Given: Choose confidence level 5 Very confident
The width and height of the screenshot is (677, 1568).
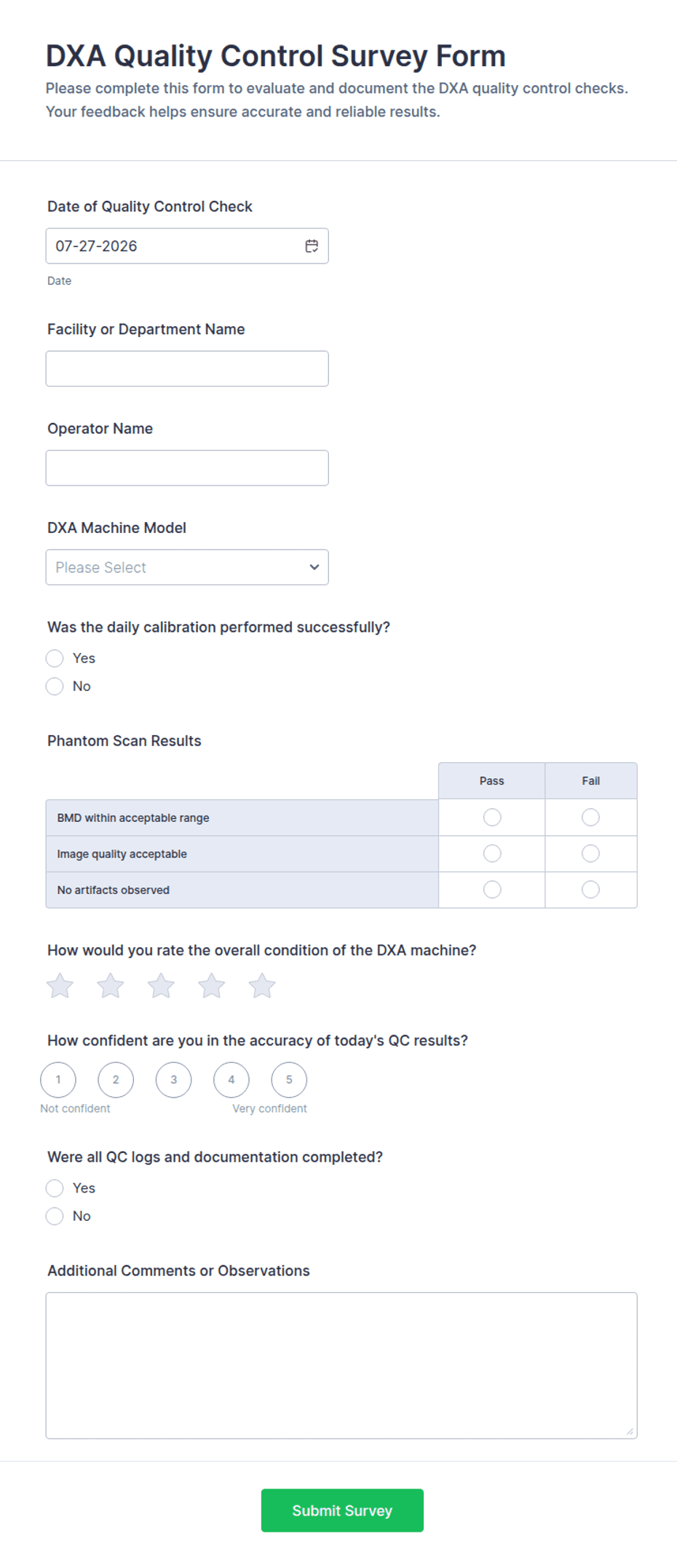Looking at the screenshot, I should click(289, 1080).
